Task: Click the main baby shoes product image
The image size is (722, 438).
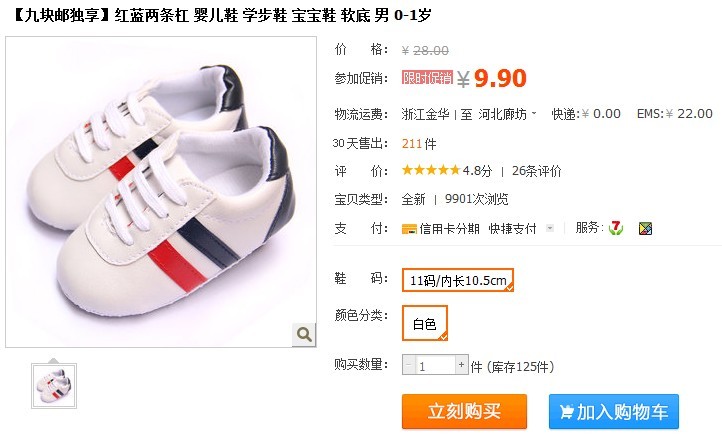Action: point(161,192)
